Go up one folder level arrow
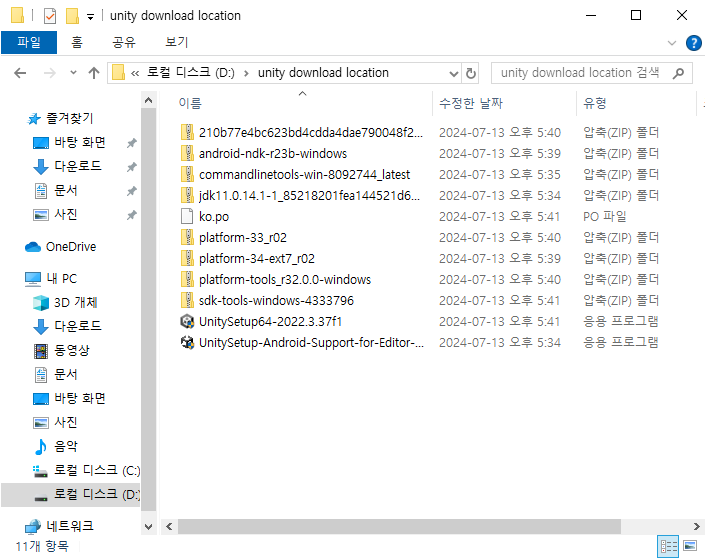The width and height of the screenshot is (706, 559). tap(94, 73)
